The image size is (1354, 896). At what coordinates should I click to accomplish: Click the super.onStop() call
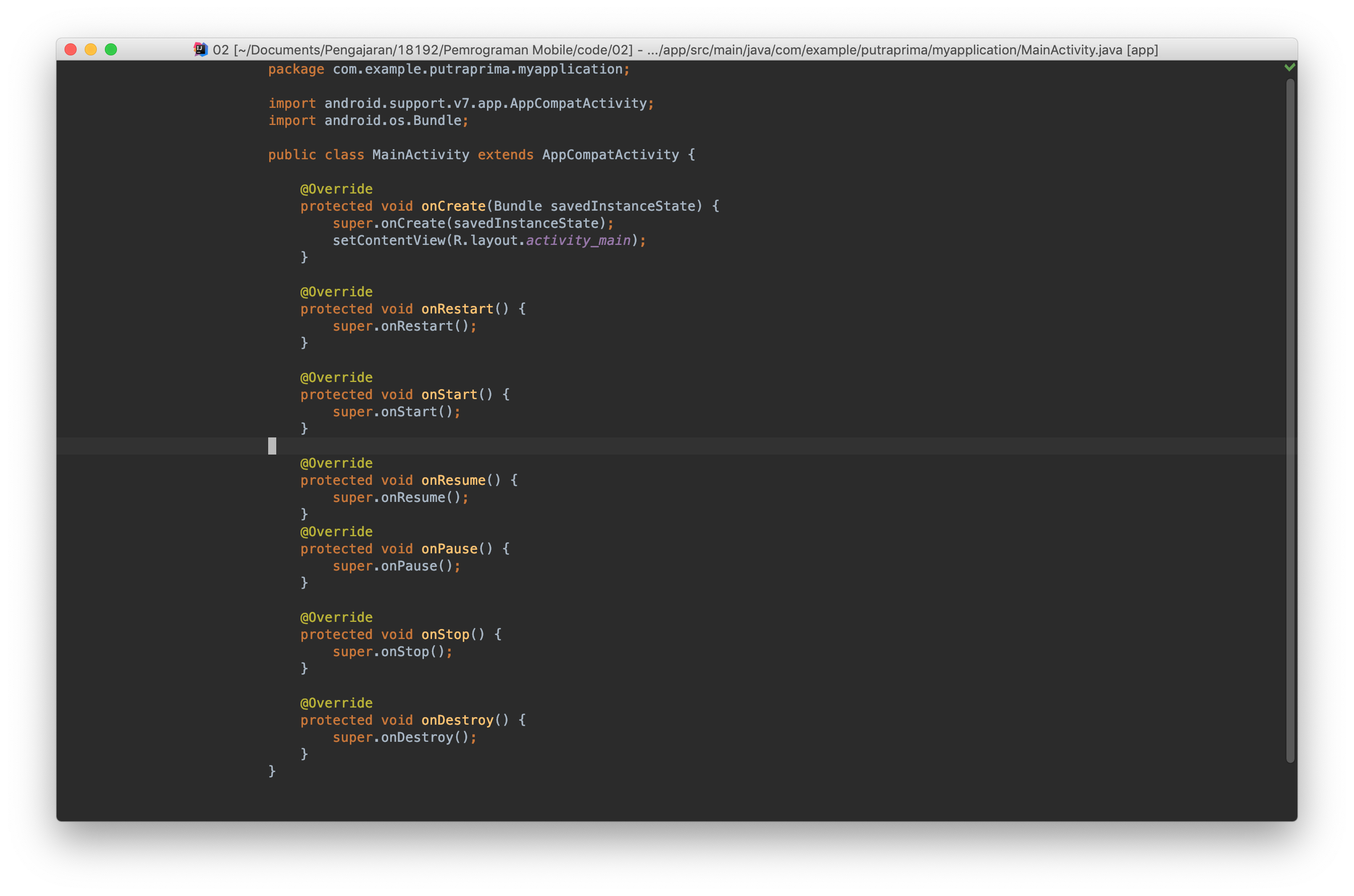393,652
